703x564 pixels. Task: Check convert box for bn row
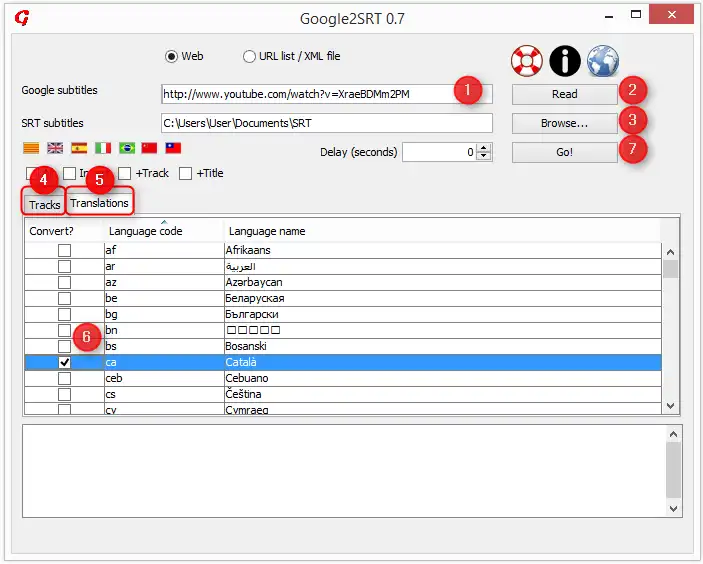pos(65,330)
